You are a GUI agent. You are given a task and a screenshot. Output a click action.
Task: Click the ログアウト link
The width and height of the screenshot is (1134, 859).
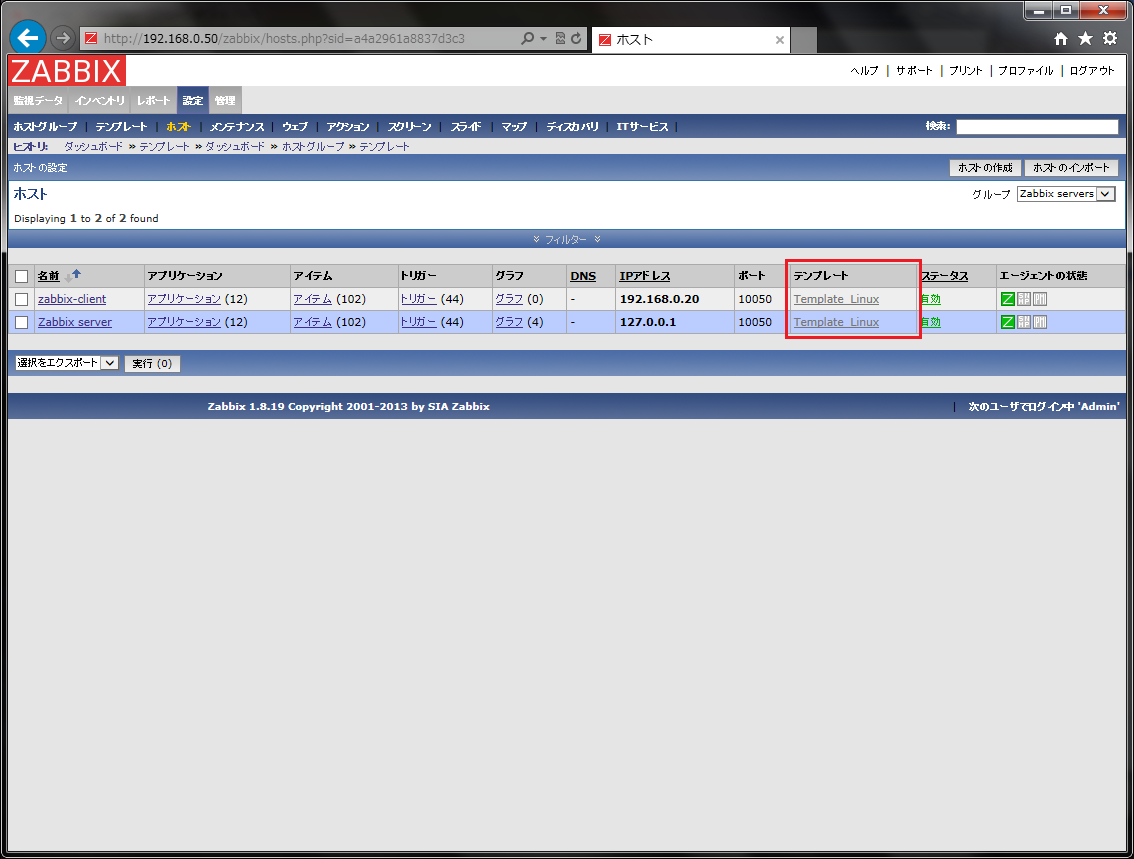(1092, 71)
